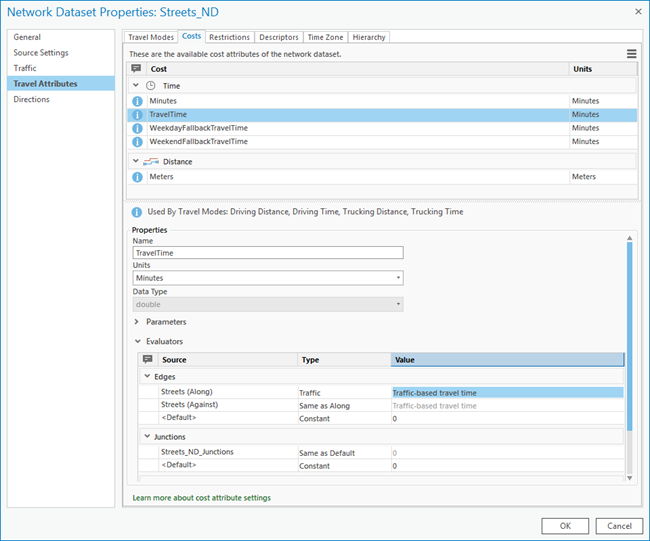650x541 pixels.
Task: Select Source Settings in left pane
Action: tap(41, 53)
